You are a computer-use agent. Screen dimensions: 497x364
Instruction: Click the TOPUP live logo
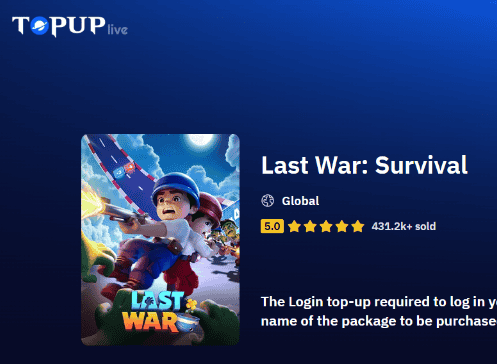(70, 26)
